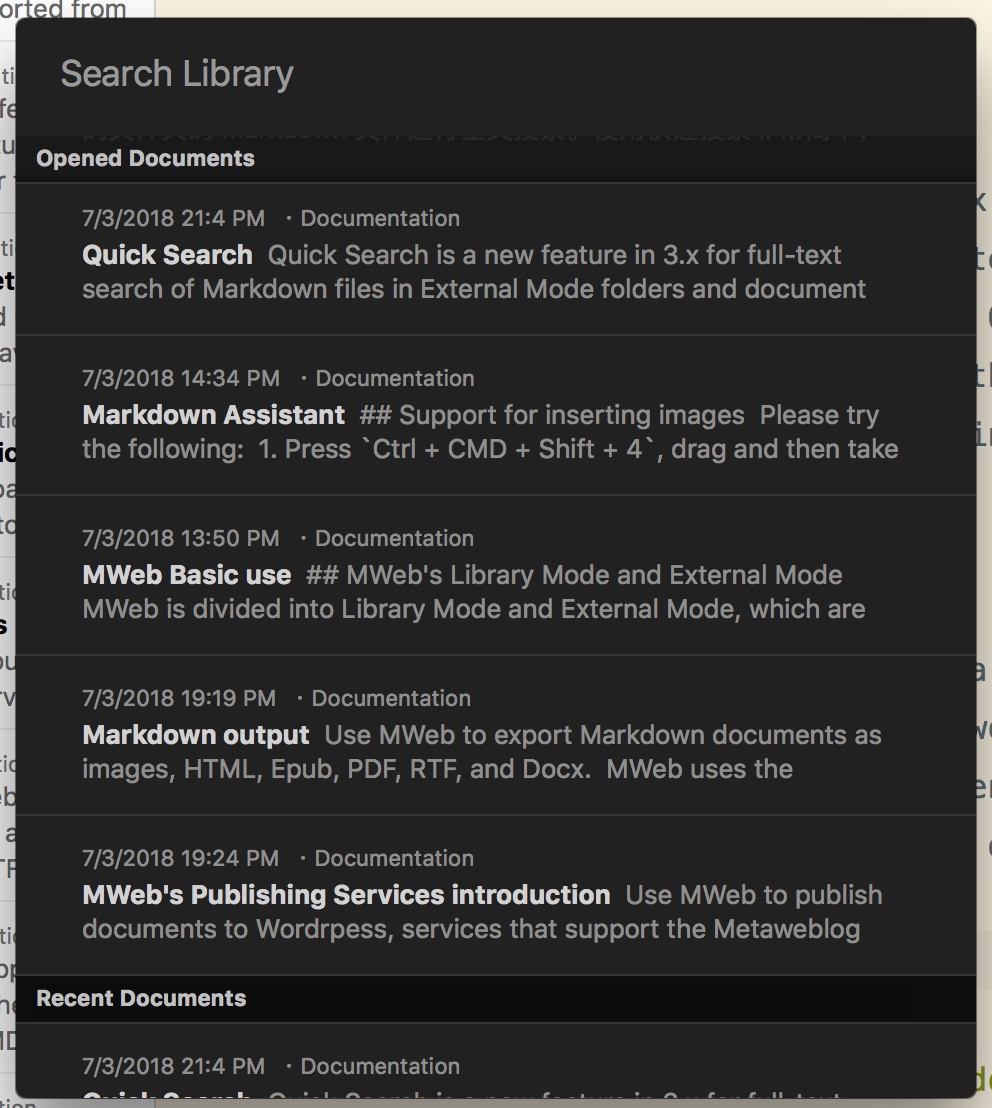Click the bold Markdown Assistant title
992x1108 pixels.
click(x=213, y=415)
